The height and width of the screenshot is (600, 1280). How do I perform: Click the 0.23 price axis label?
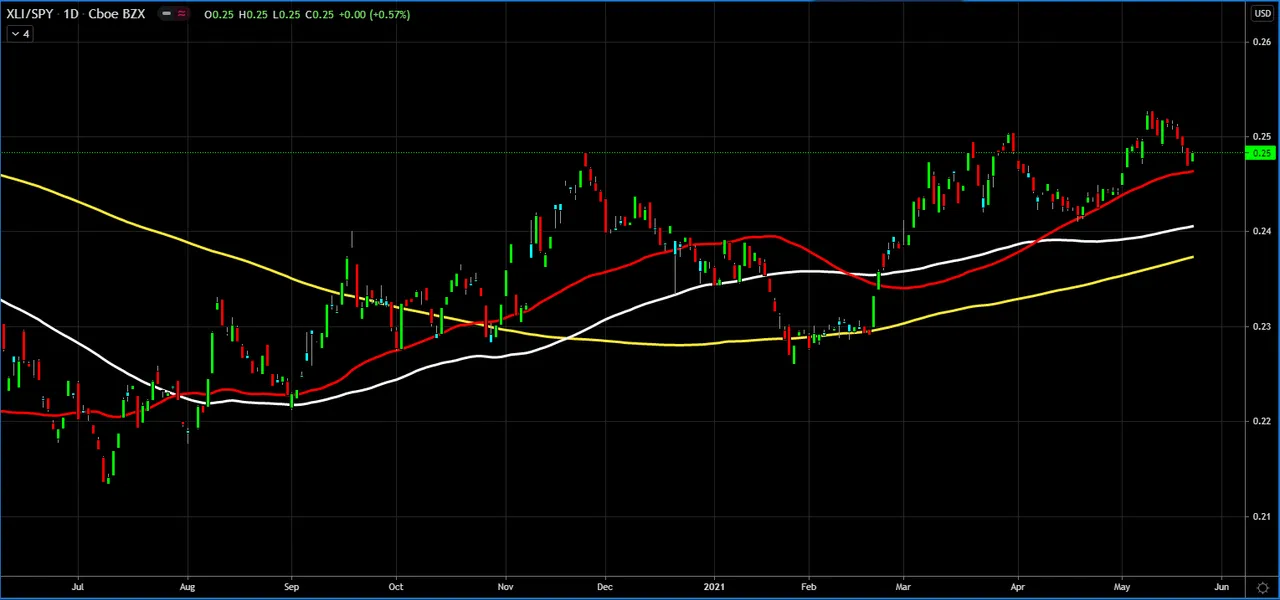[1261, 327]
